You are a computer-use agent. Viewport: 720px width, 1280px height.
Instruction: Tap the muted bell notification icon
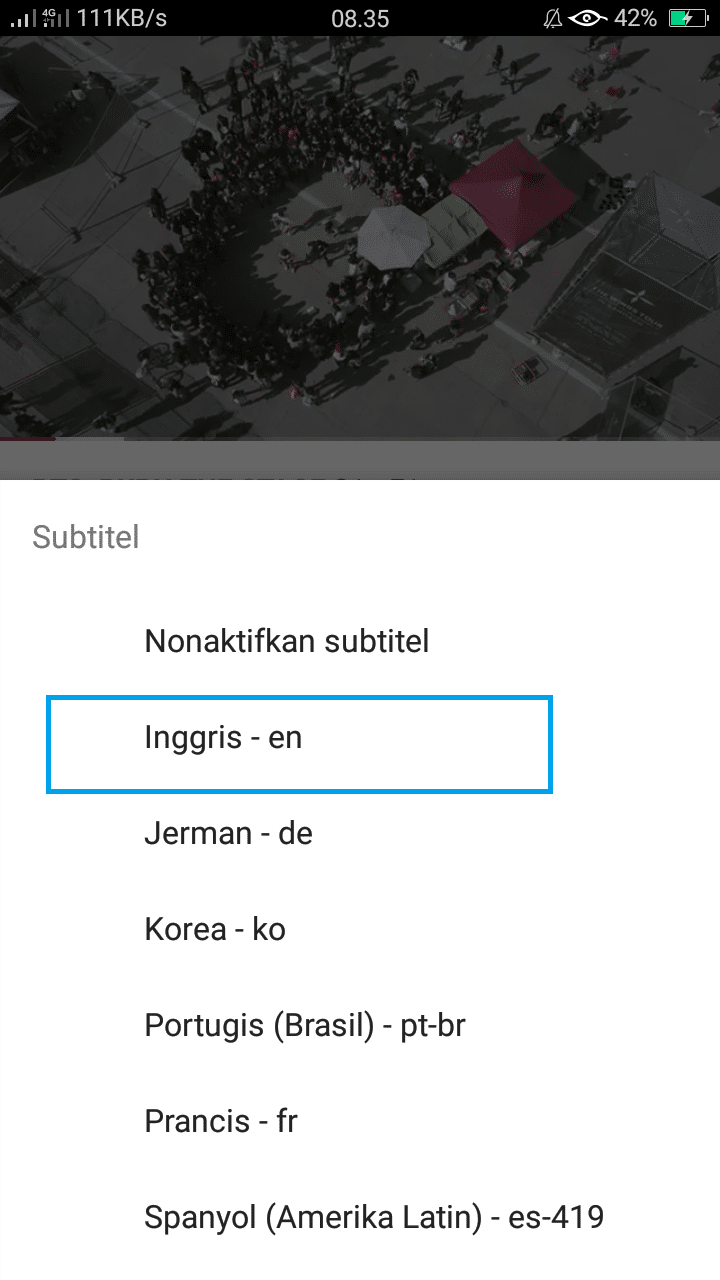tap(552, 18)
